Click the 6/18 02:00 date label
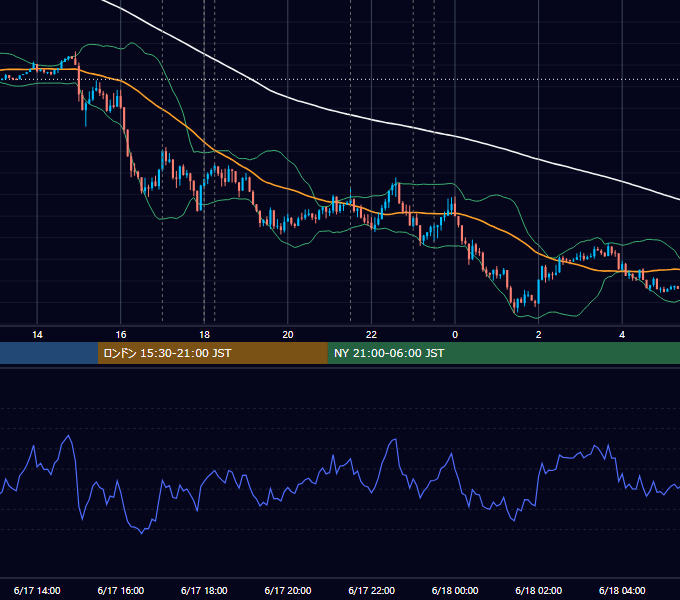This screenshot has width=680, height=600. coord(539,590)
